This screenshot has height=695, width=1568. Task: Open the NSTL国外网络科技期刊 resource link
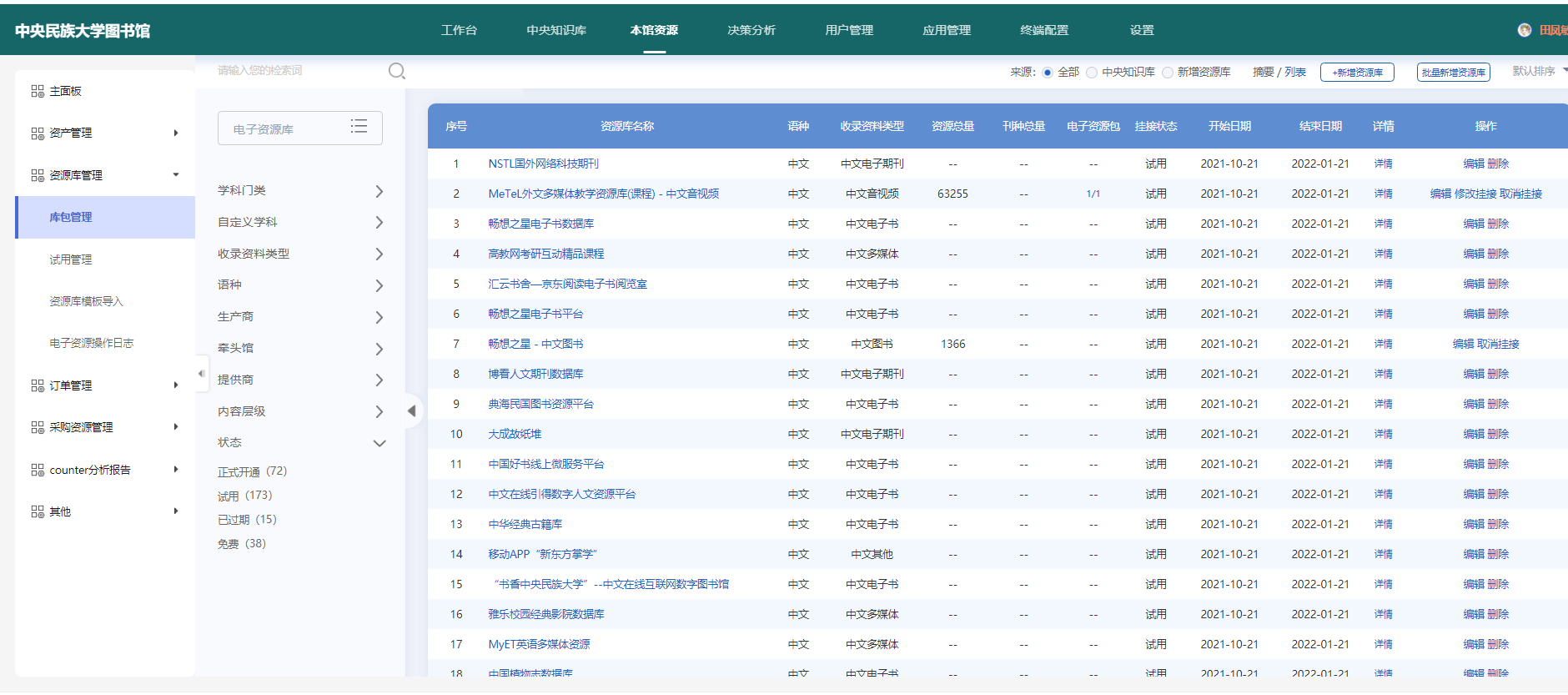click(x=543, y=164)
